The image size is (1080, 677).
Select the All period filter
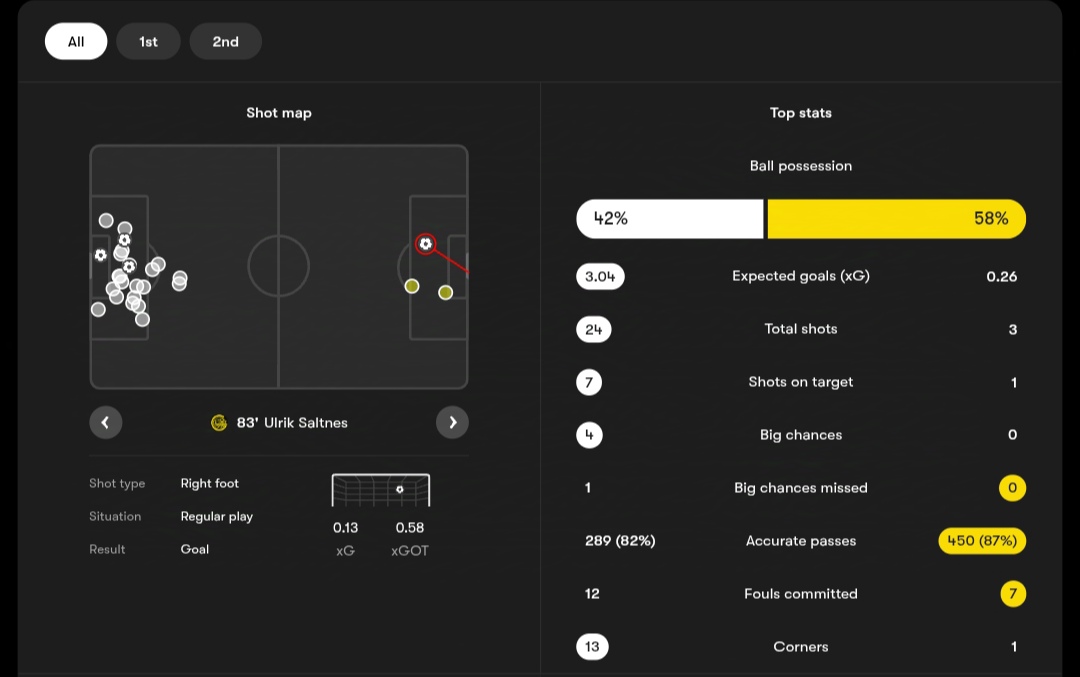coord(76,41)
